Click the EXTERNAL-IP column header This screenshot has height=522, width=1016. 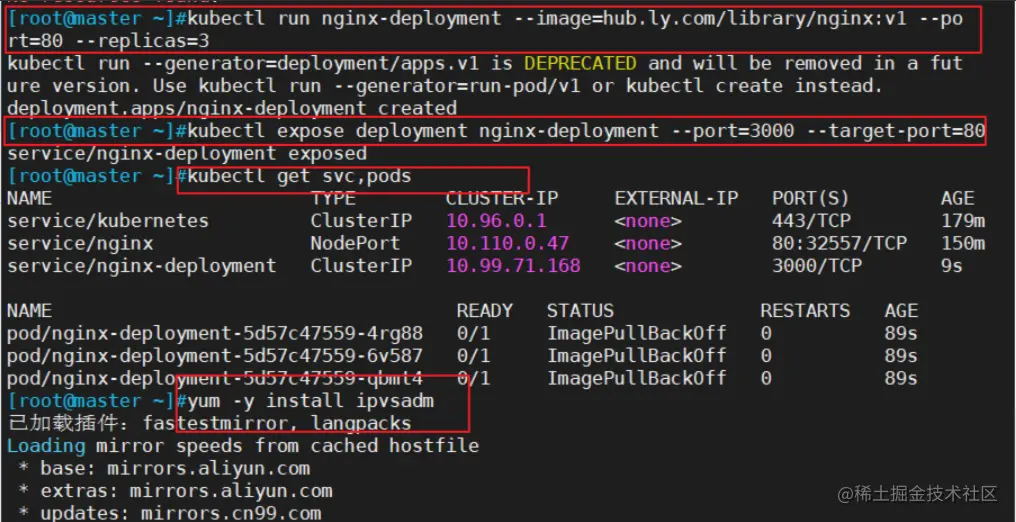676,198
